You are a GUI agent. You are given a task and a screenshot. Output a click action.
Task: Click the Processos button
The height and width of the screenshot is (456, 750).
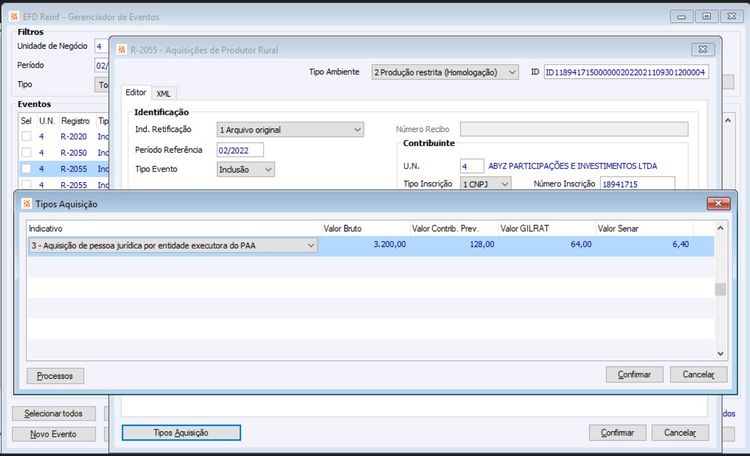[55, 376]
